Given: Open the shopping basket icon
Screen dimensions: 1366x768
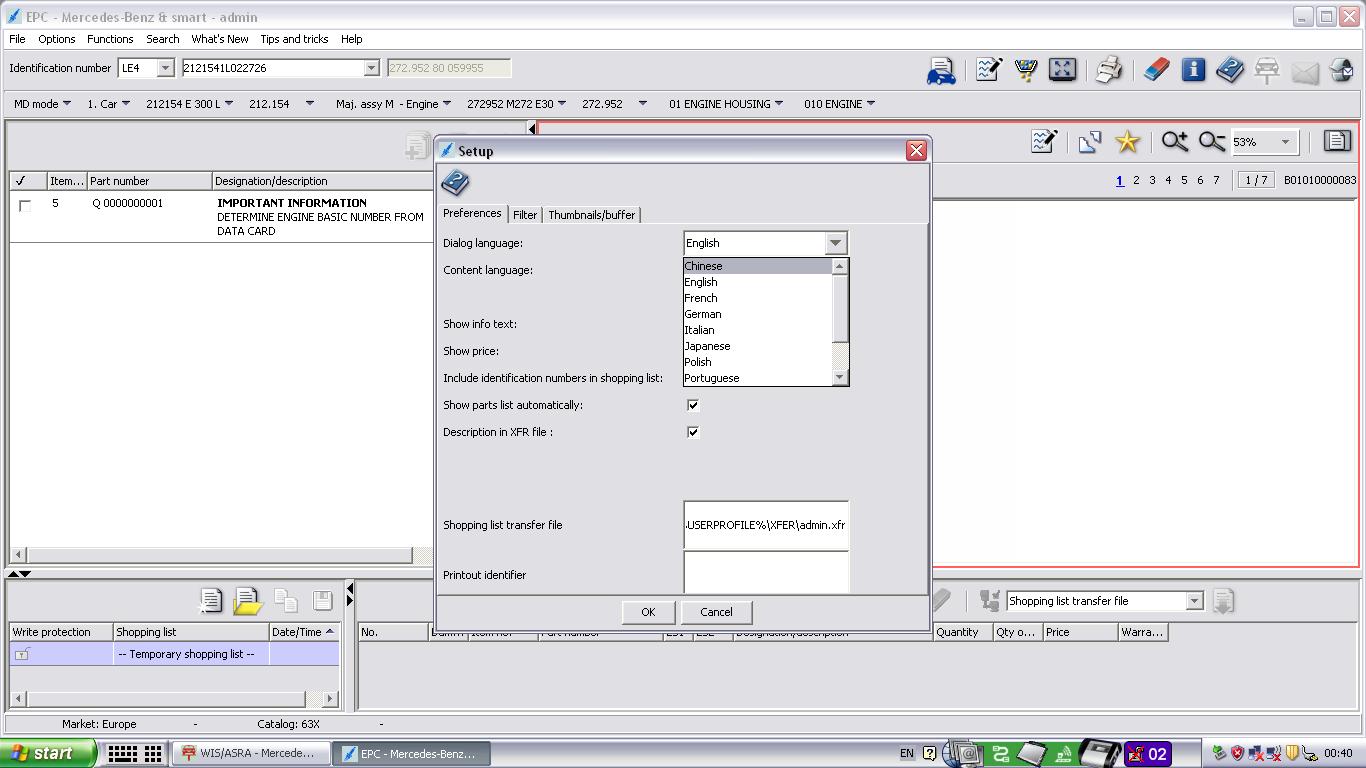Looking at the screenshot, I should click(x=1025, y=69).
